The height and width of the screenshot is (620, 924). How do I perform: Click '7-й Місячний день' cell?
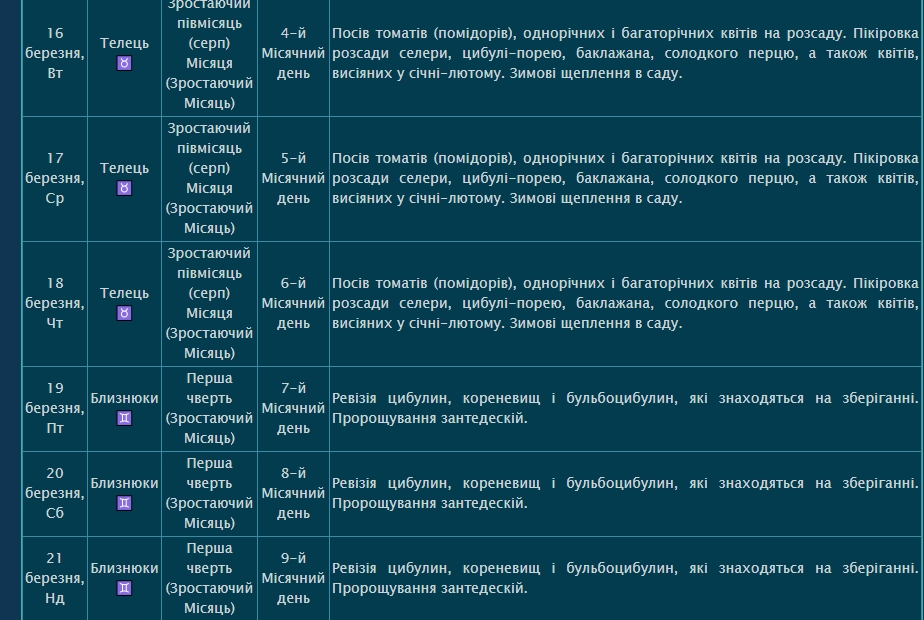[293, 408]
